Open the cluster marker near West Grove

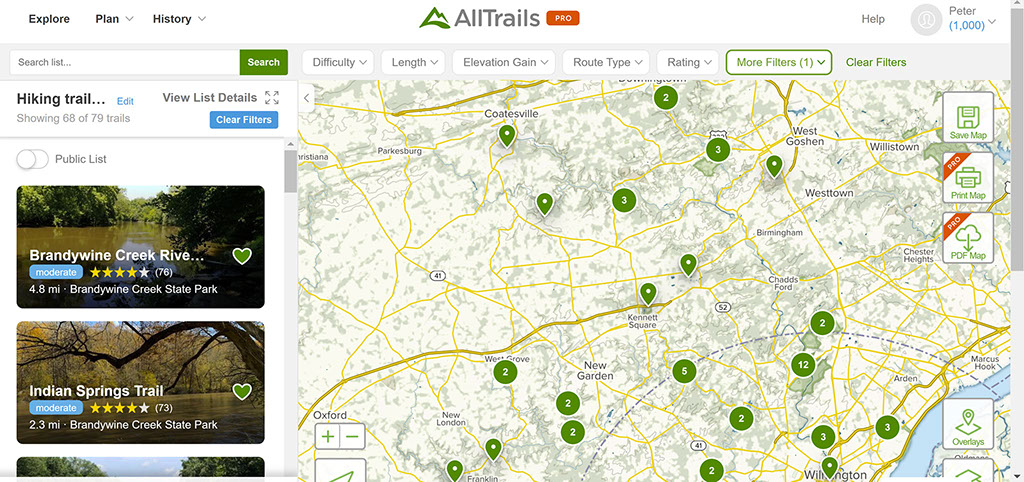coord(505,372)
